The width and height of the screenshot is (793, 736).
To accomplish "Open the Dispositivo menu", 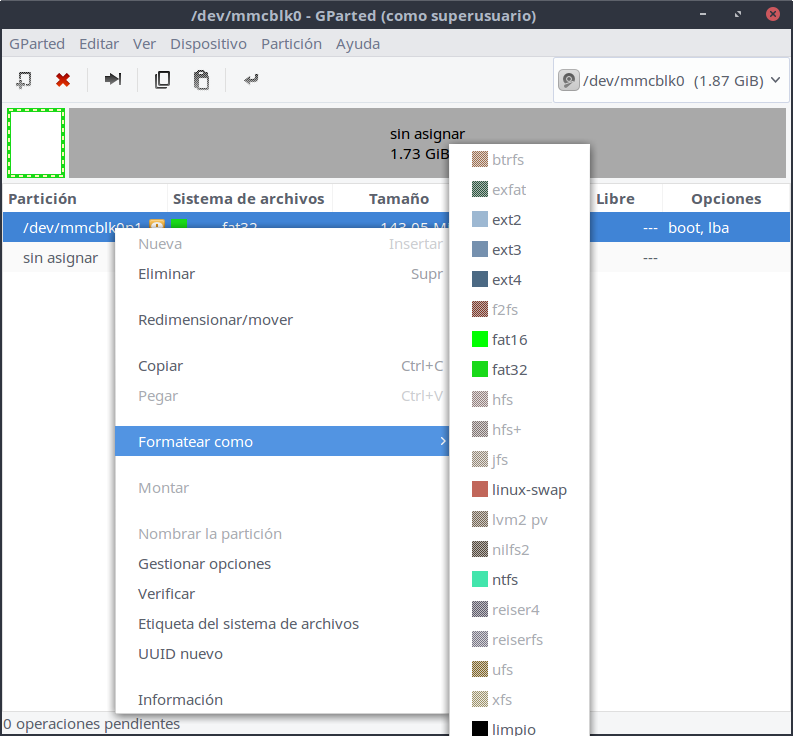I will [x=208, y=44].
